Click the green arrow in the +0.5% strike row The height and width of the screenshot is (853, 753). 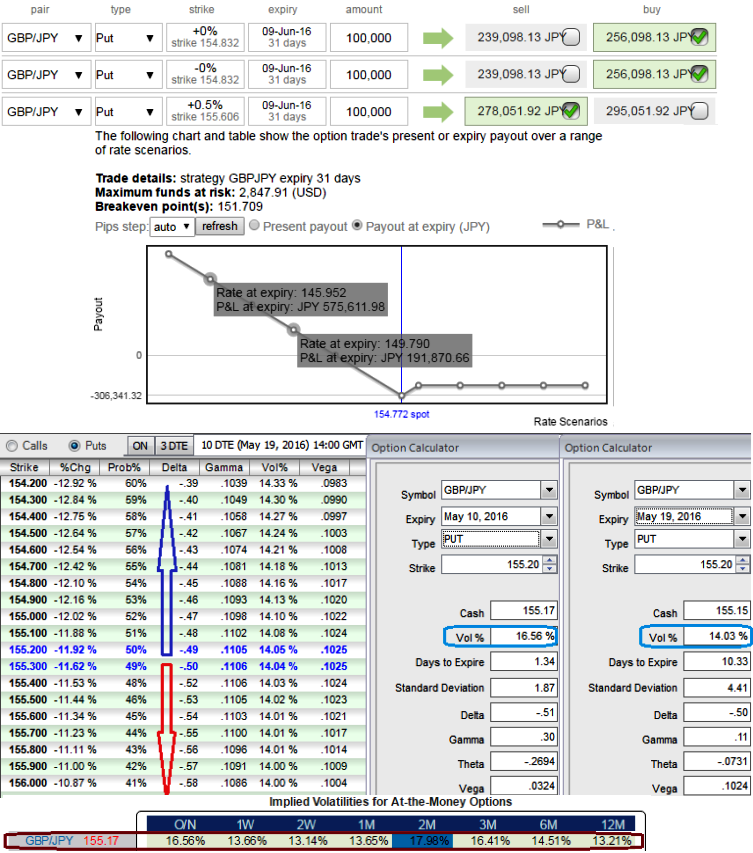pyautogui.click(x=437, y=111)
